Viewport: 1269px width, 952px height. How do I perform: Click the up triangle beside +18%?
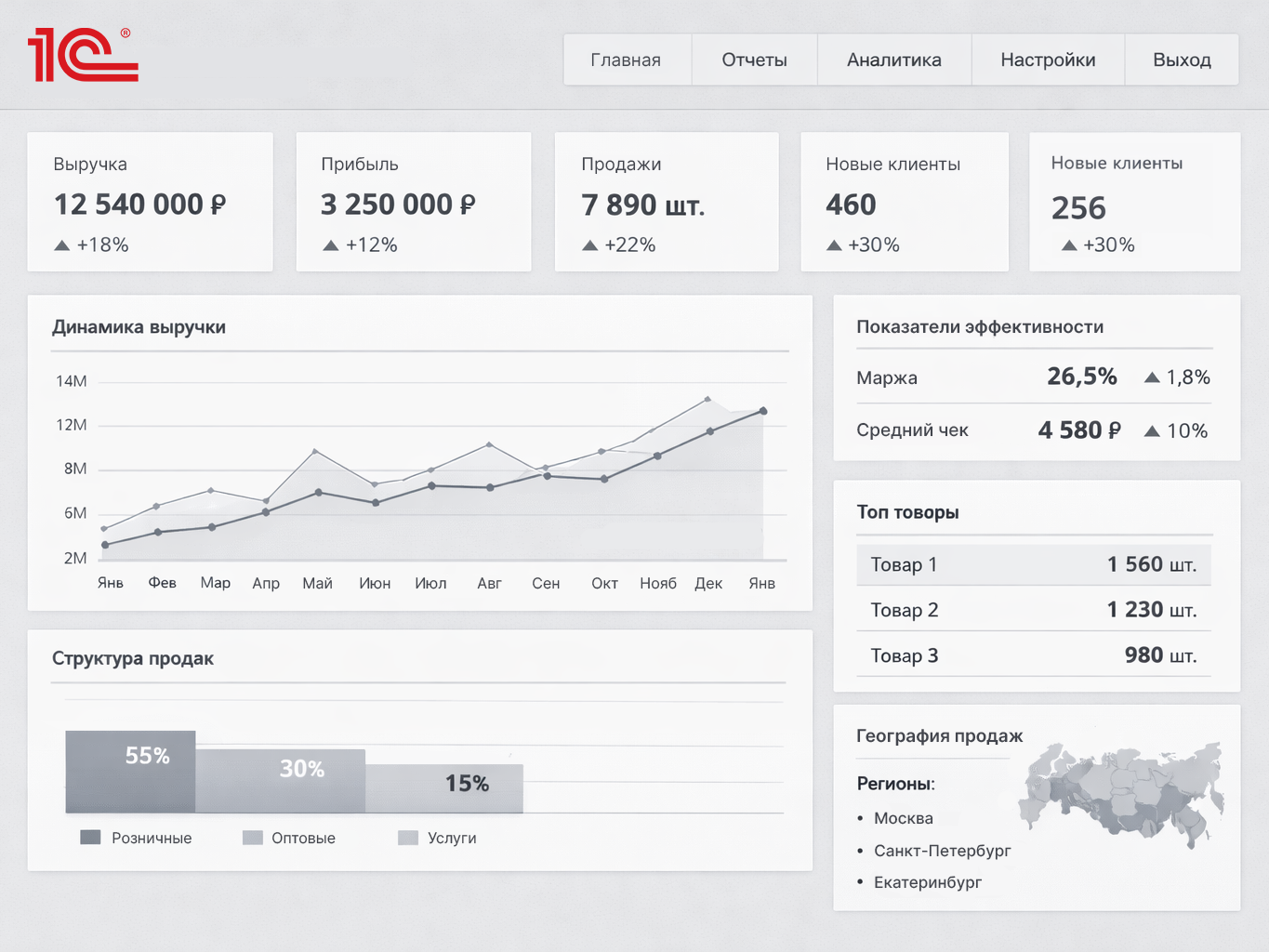point(62,245)
